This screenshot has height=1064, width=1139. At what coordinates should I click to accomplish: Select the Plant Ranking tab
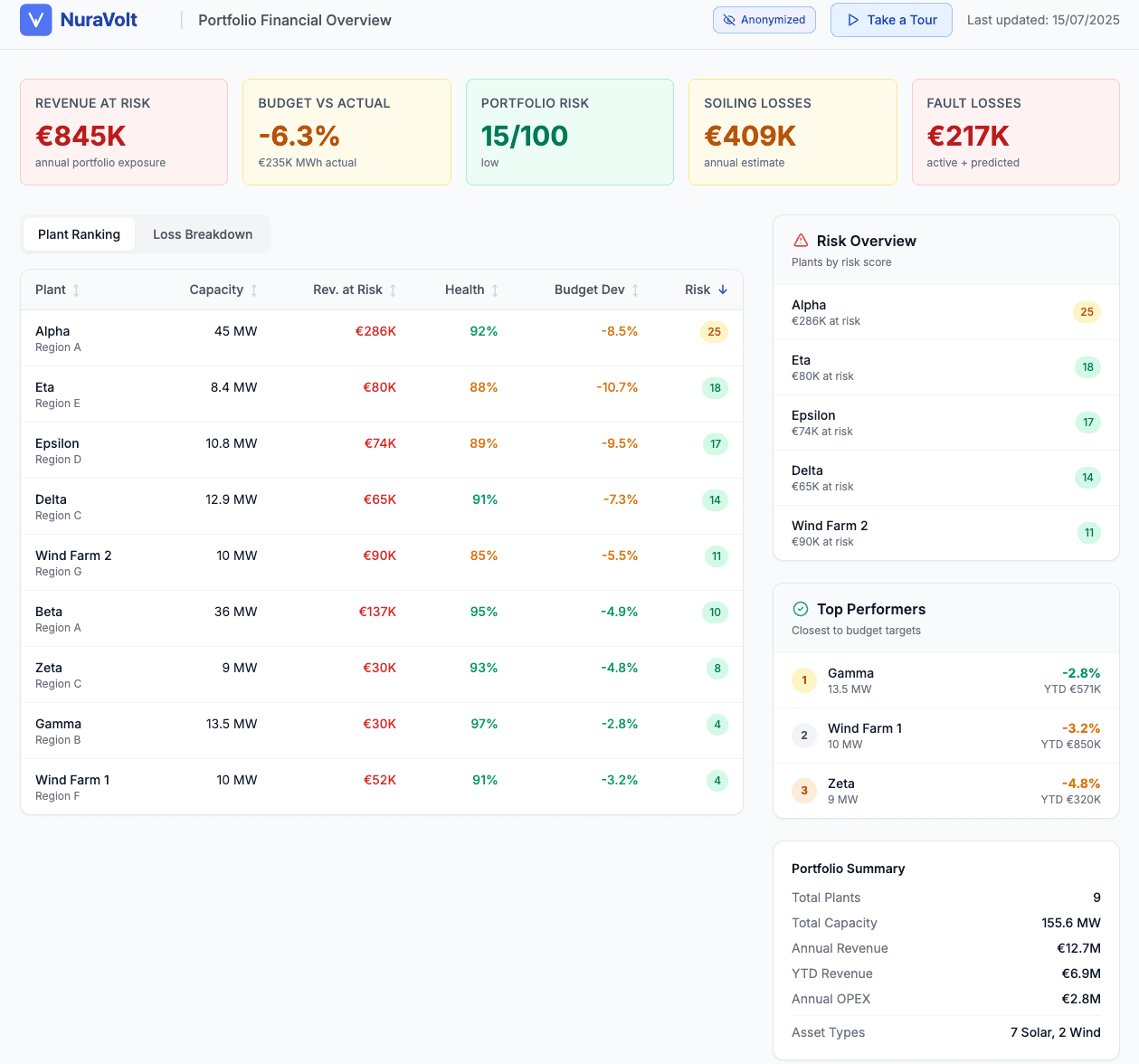point(79,233)
